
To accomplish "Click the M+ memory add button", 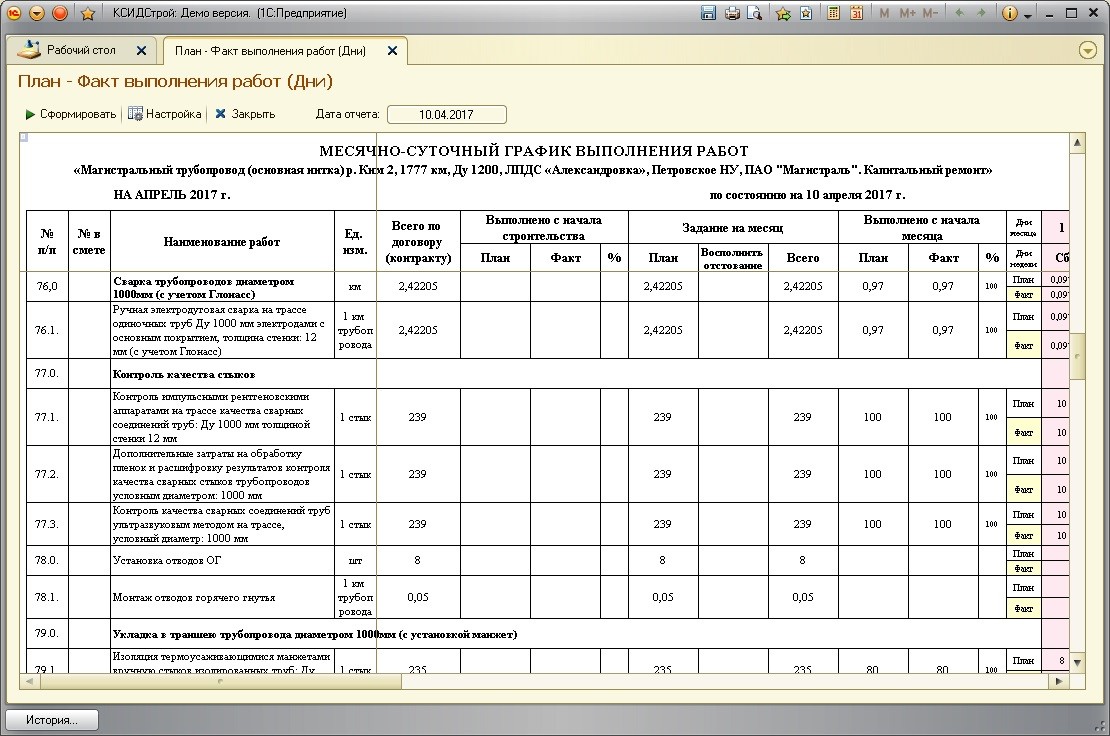I will tap(907, 13).
